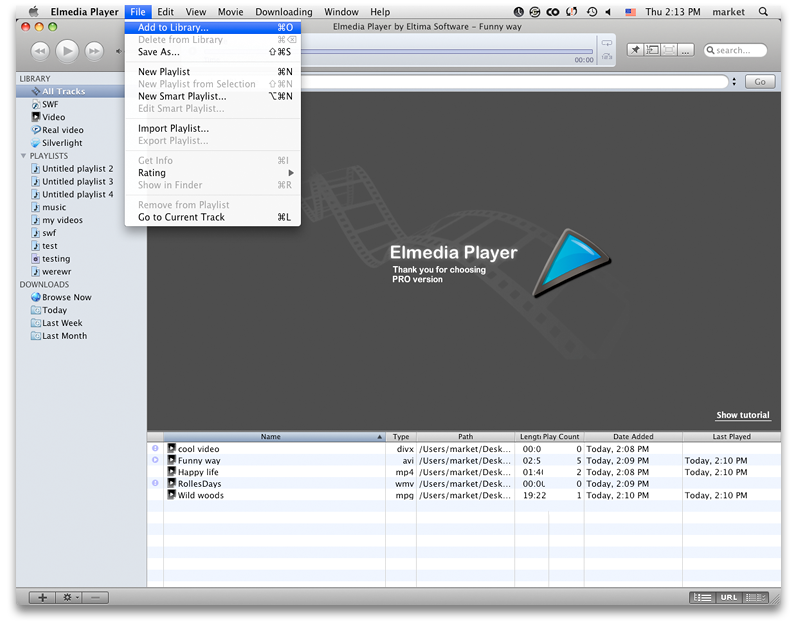Open the Window menu
The width and height of the screenshot is (799, 623).
point(341,12)
